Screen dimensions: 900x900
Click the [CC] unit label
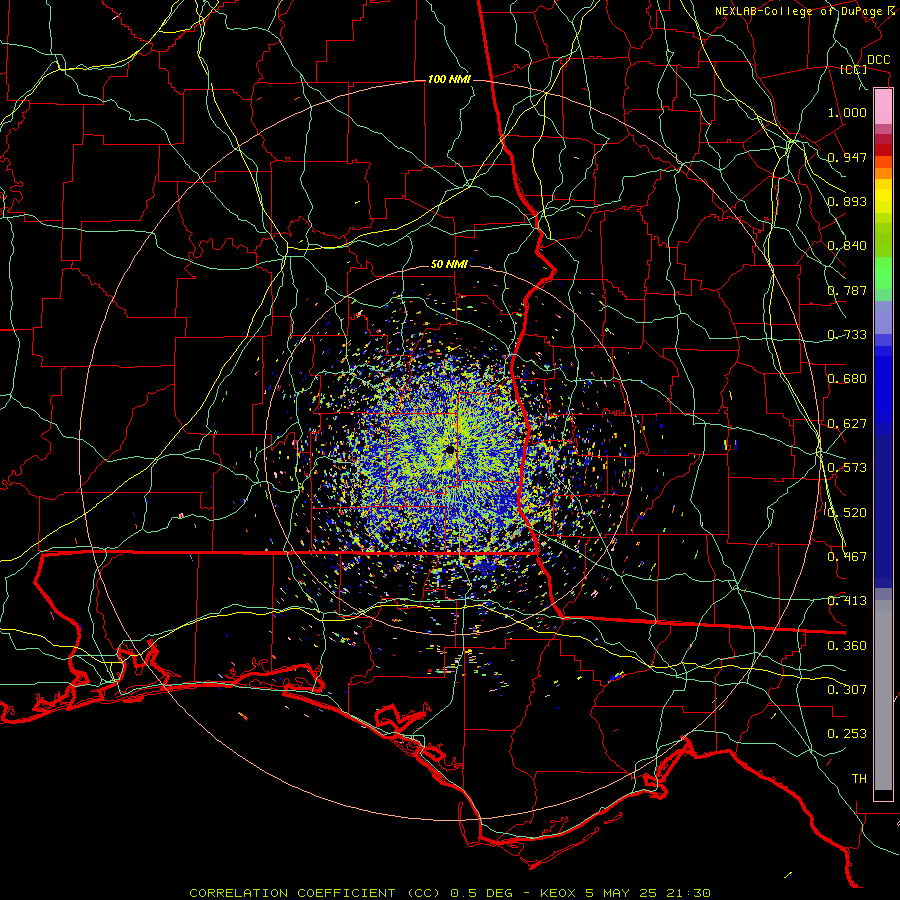[854, 69]
